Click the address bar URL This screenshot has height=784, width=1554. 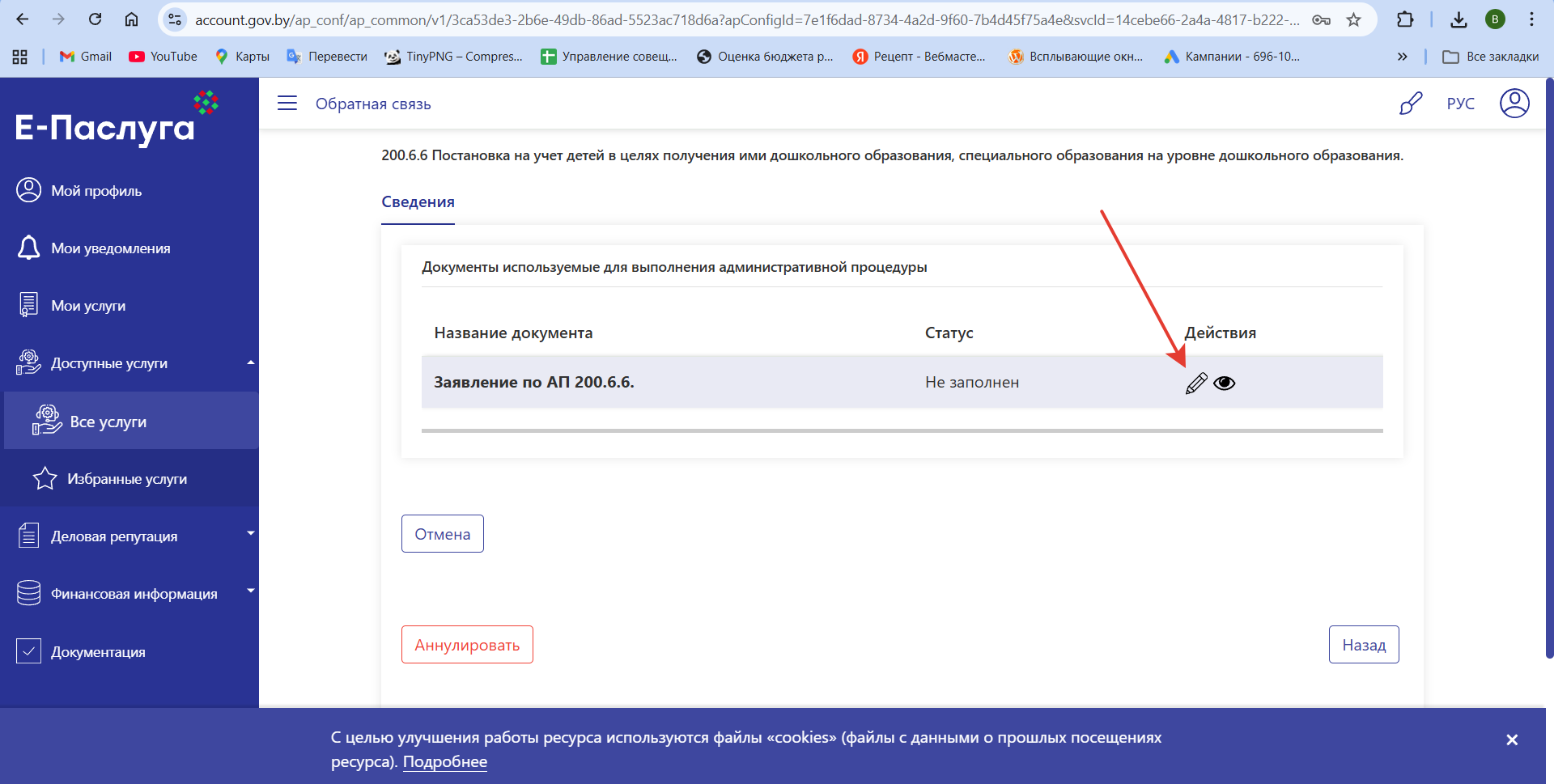747,19
